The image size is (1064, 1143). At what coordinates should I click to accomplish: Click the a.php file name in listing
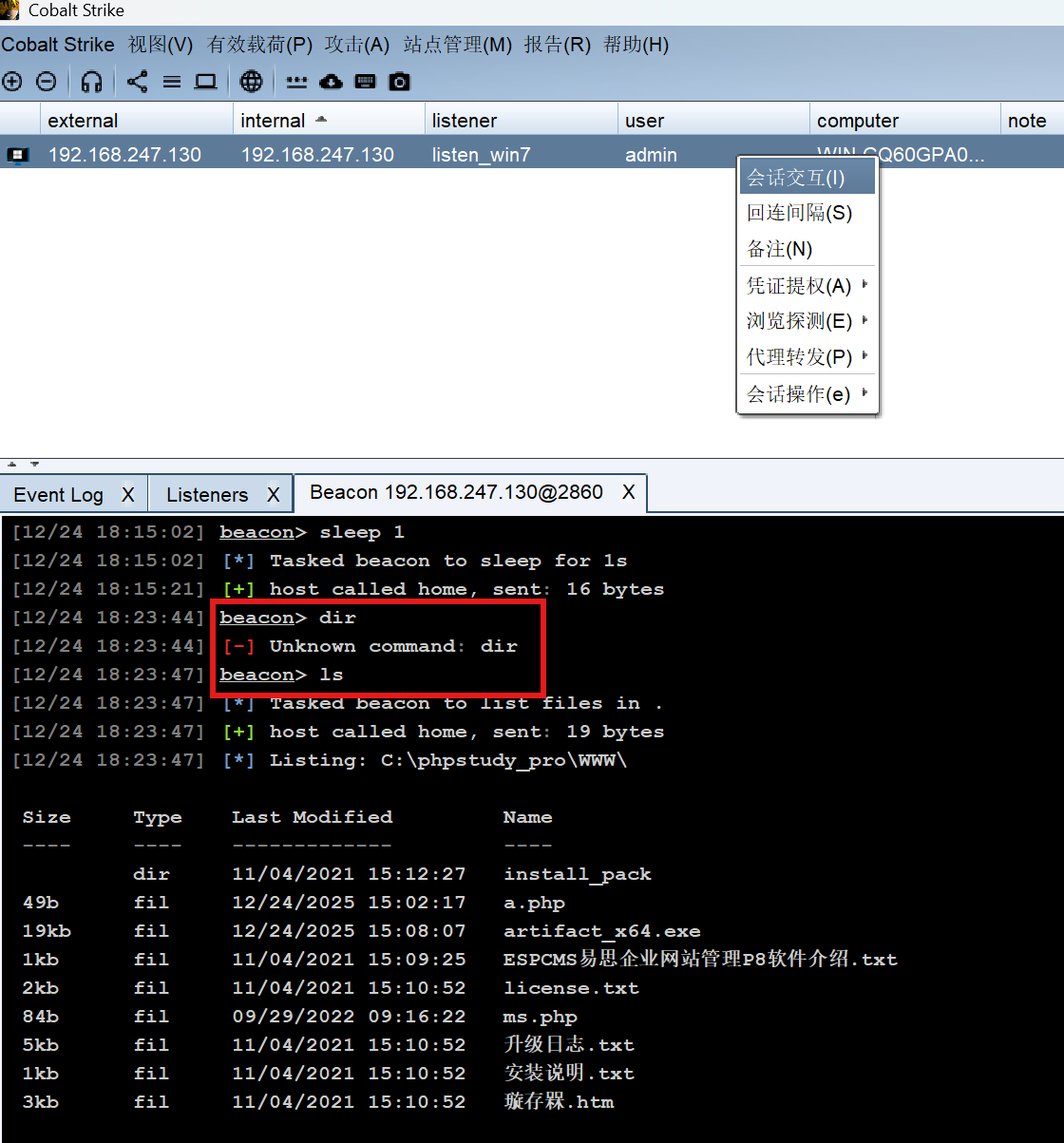tap(534, 903)
